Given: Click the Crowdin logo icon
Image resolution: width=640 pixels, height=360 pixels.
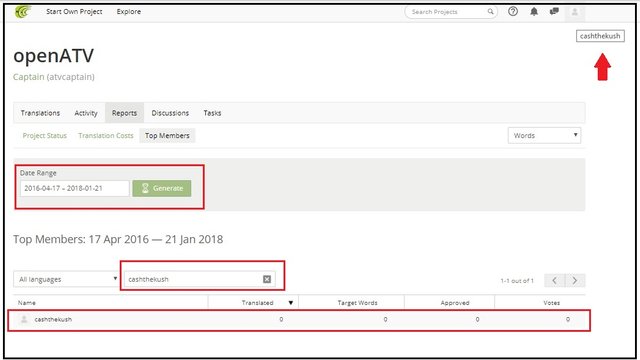Looking at the screenshot, I should pos(22,12).
